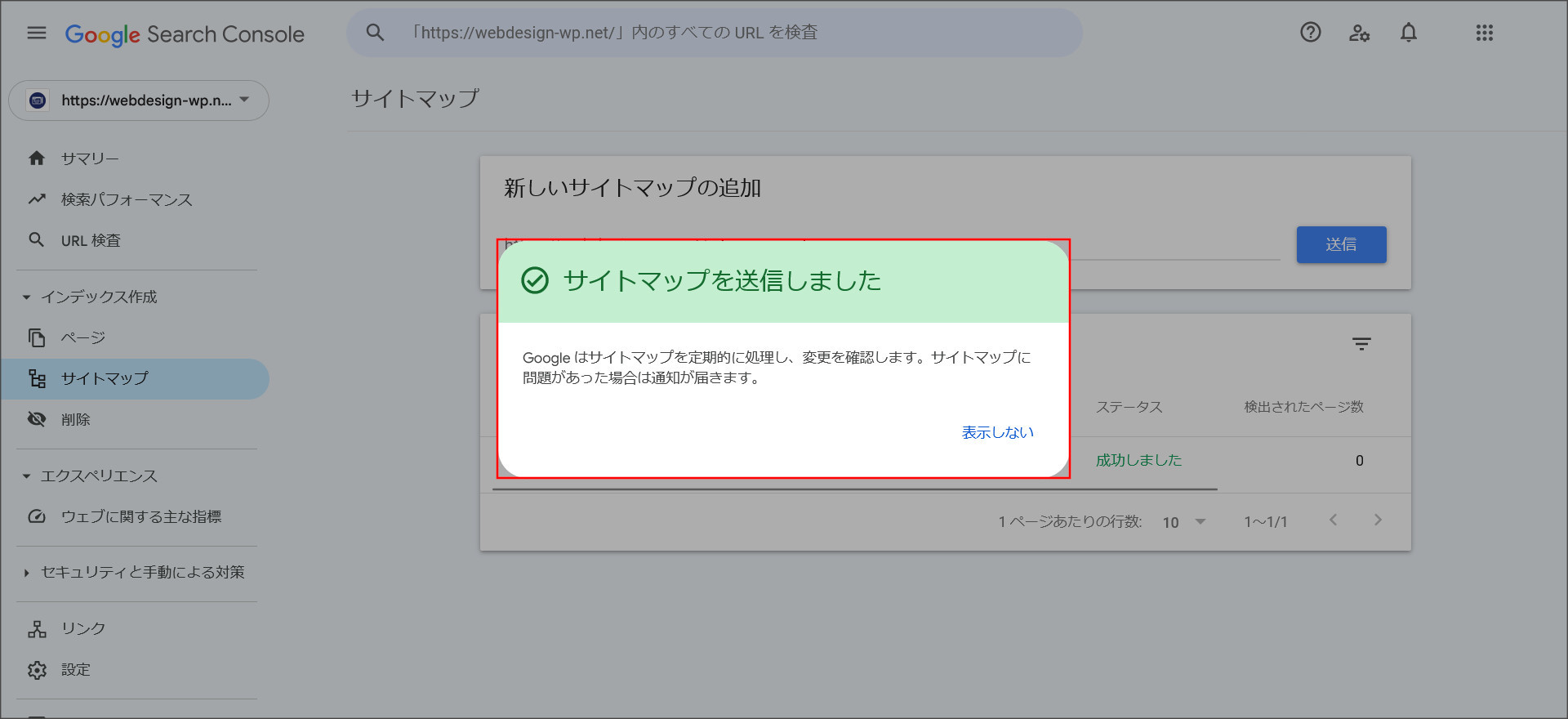Viewport: 1568px width, 719px height.
Task: Click the filter icon above the table
Action: pyautogui.click(x=1361, y=344)
